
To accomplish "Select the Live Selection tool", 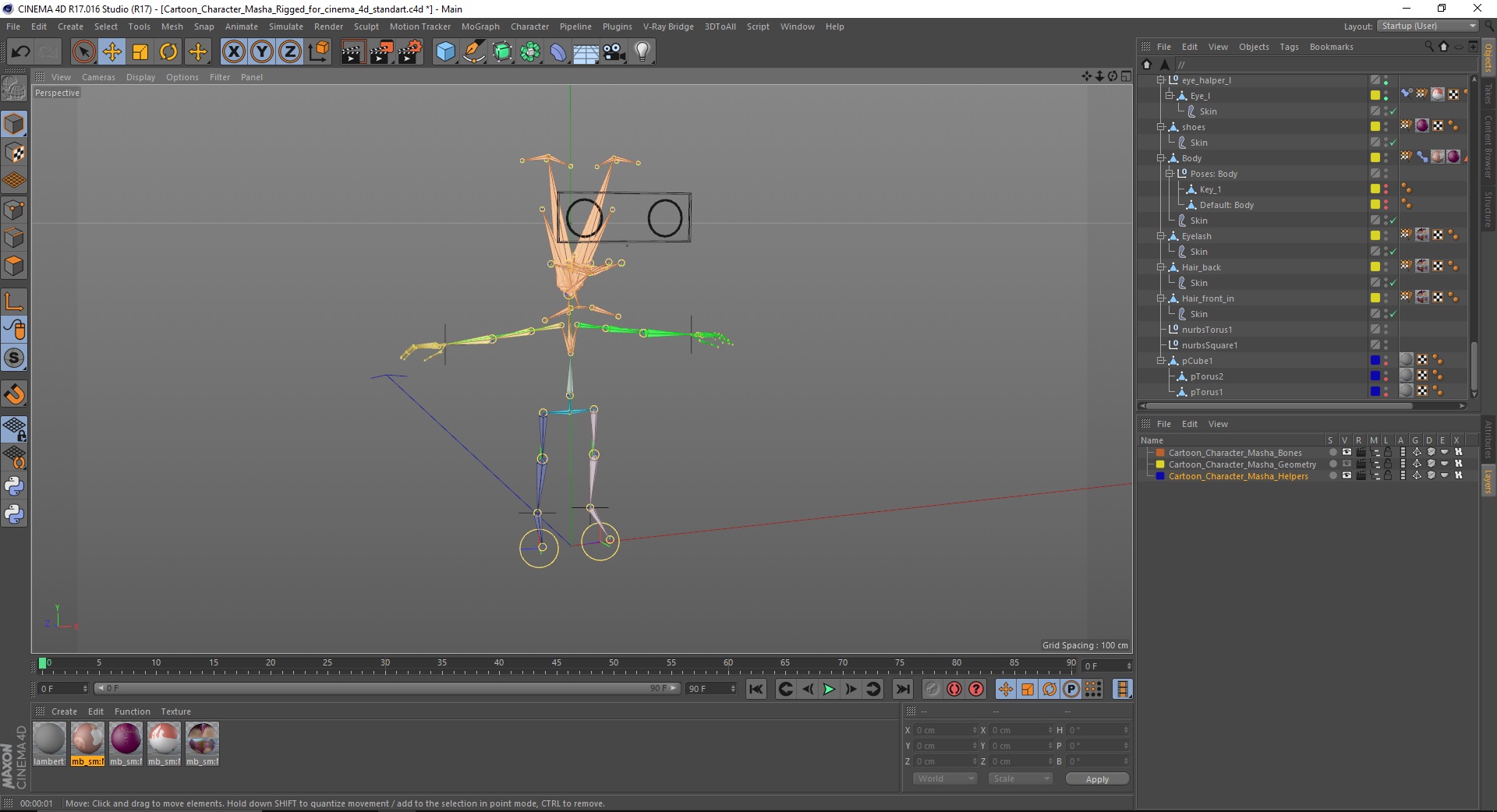I will [x=83, y=52].
